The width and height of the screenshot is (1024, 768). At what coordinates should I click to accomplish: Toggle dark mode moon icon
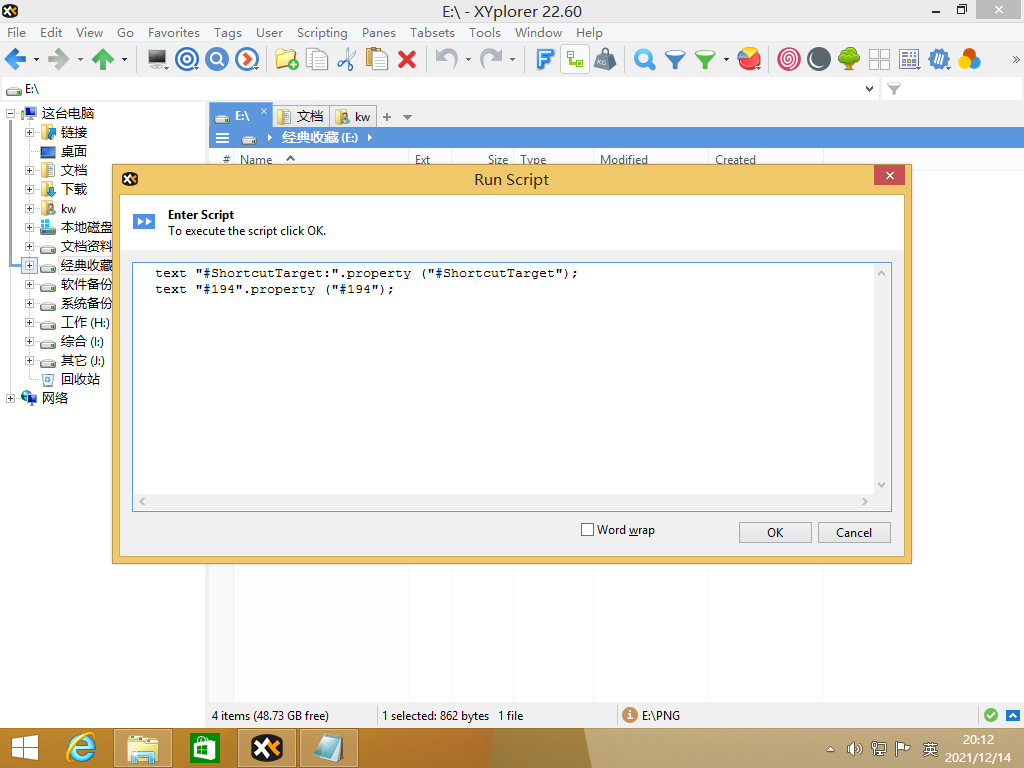(819, 60)
